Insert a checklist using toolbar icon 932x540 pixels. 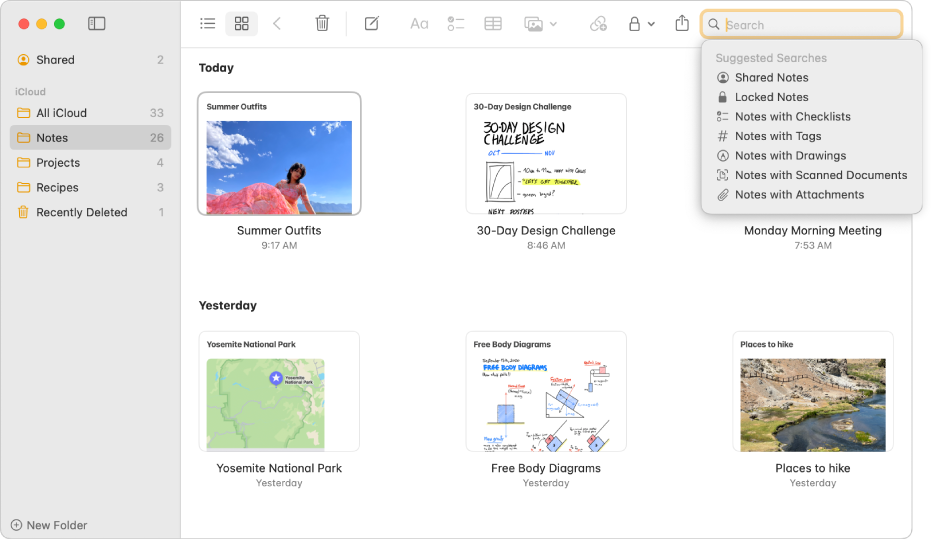pyautogui.click(x=456, y=24)
